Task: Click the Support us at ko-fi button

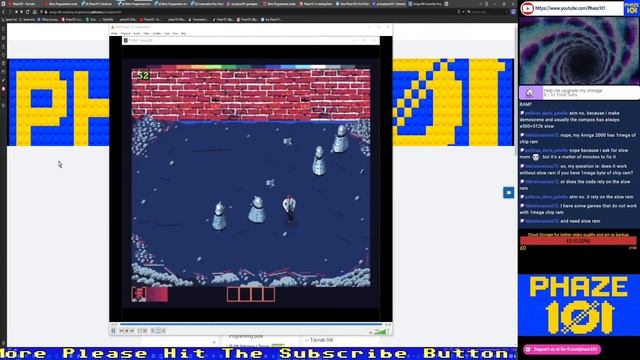Action: coord(562,349)
